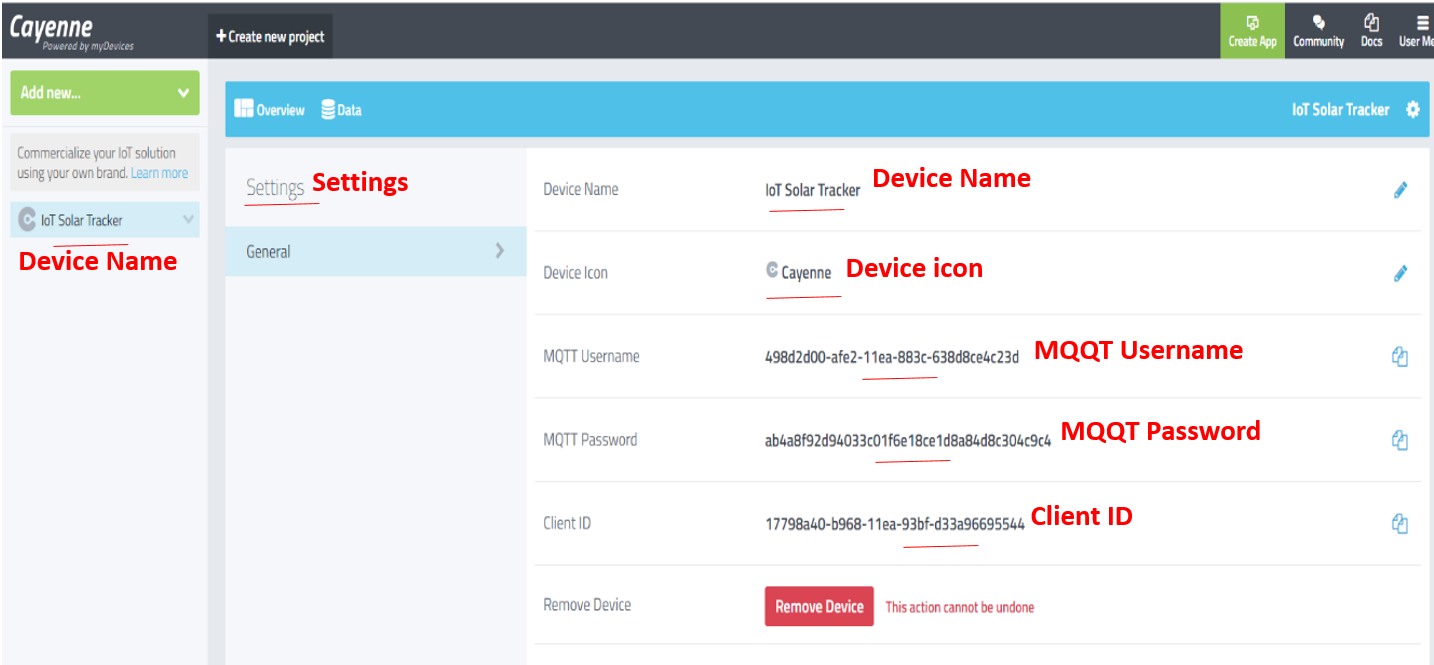The image size is (1434, 665).
Task: Follow the Learn more link
Action: point(159,173)
